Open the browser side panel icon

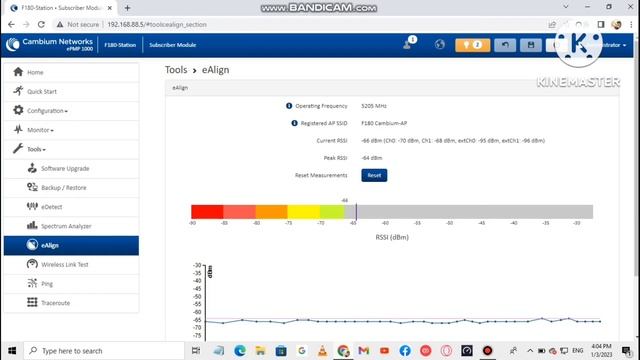pos(601,24)
